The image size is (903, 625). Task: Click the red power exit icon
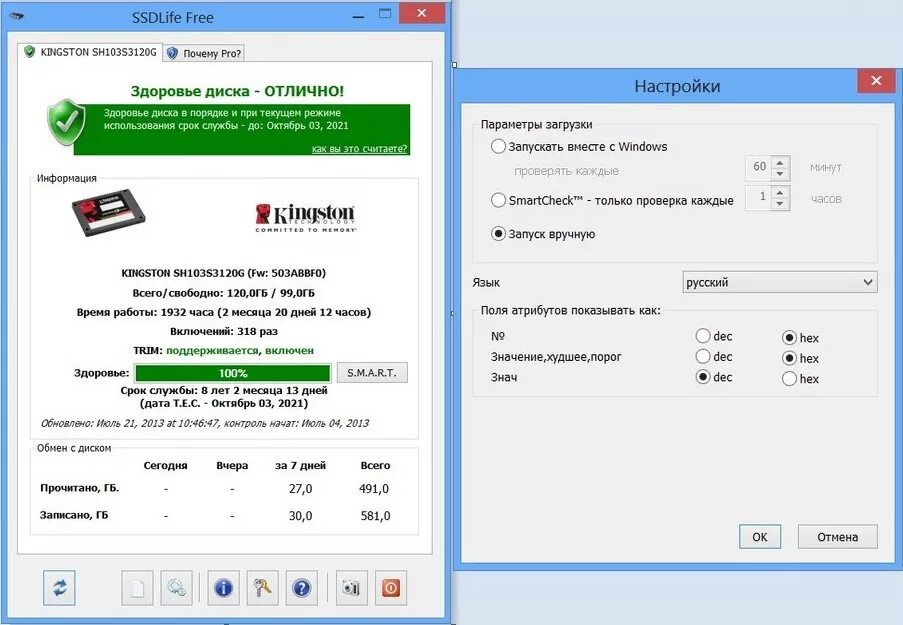390,588
